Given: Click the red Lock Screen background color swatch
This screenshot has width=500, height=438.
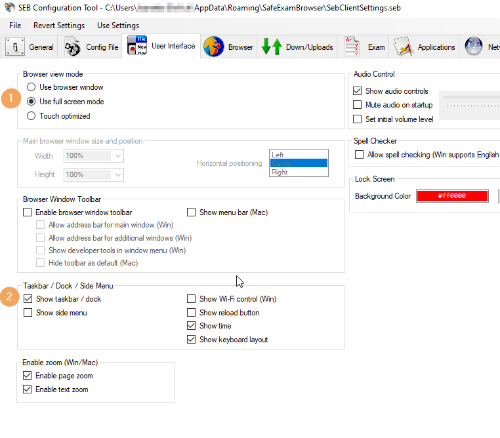Looking at the screenshot, I should tap(452, 196).
